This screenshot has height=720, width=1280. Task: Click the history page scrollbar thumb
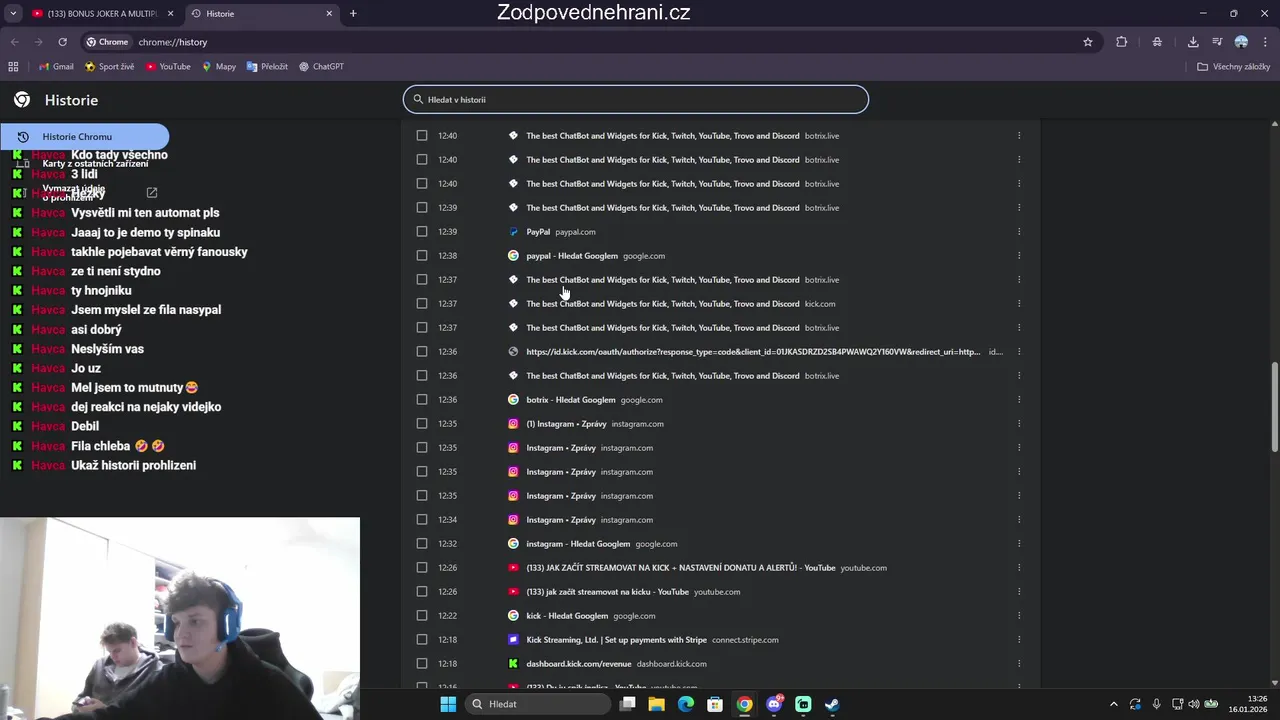(1274, 407)
